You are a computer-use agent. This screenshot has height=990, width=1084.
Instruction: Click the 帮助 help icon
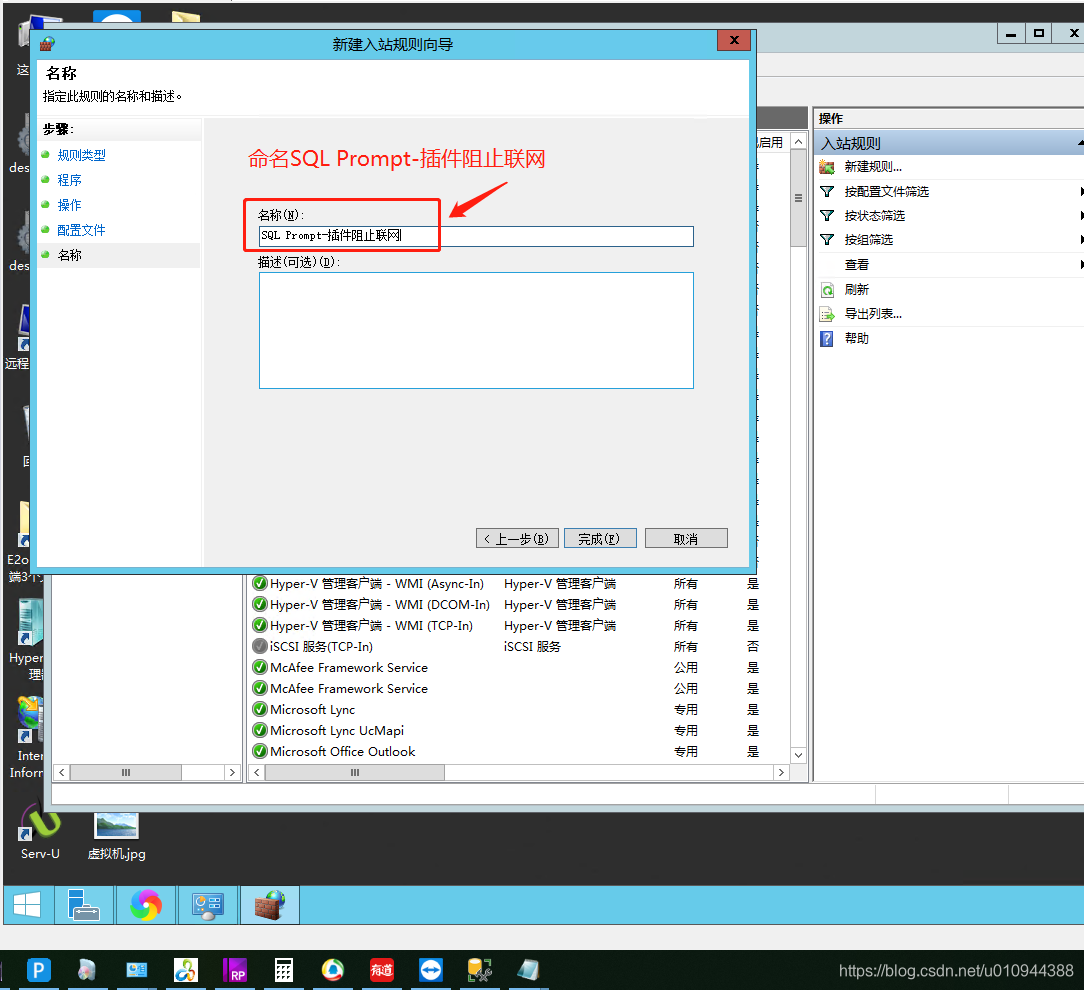click(827, 339)
